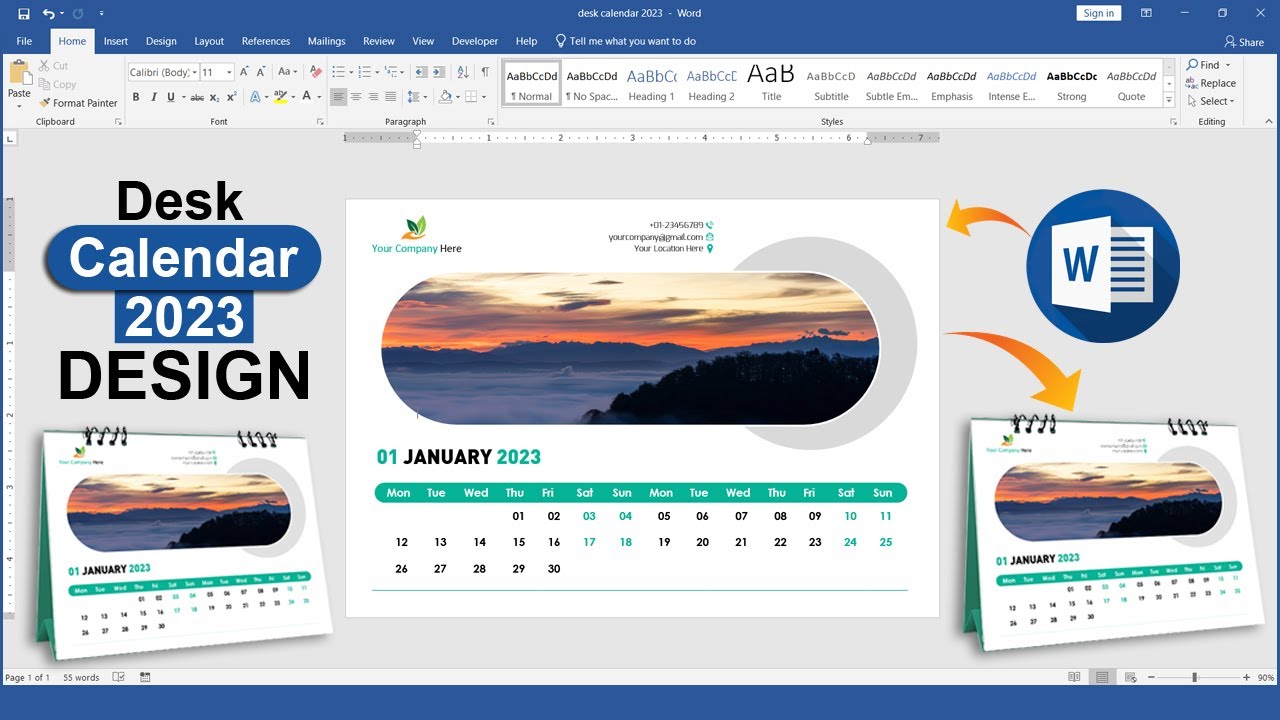Open the Change Case Aa dropdown

pos(288,72)
